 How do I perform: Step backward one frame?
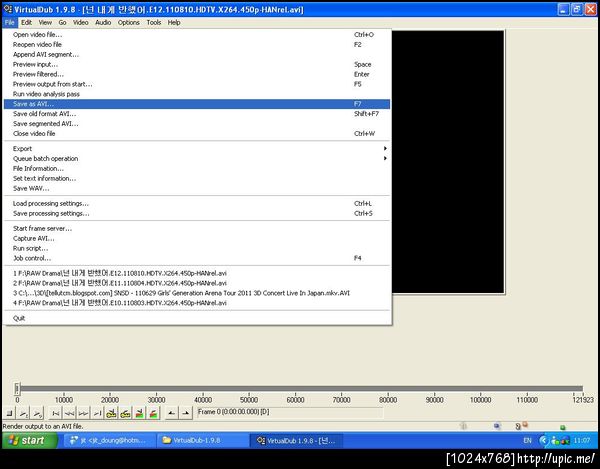tap(70, 413)
